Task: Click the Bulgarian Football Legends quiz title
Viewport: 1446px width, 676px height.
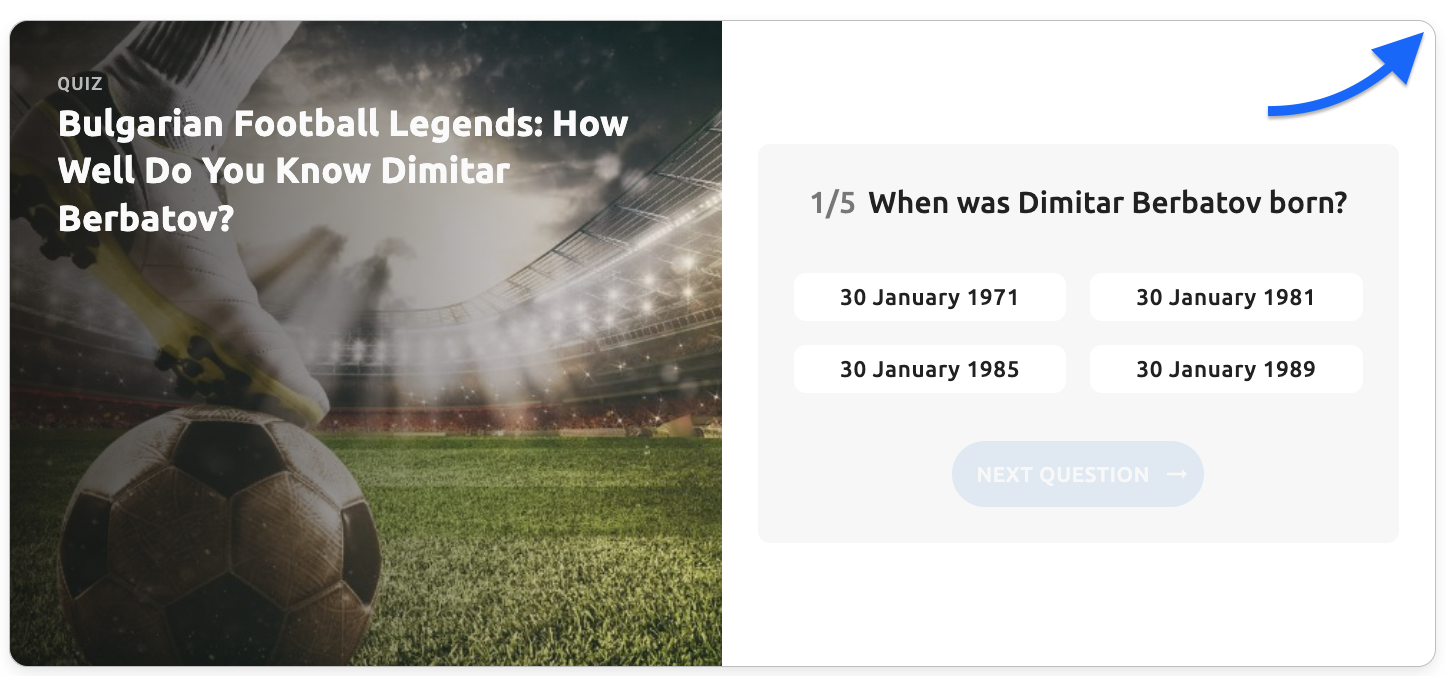Action: (343, 170)
